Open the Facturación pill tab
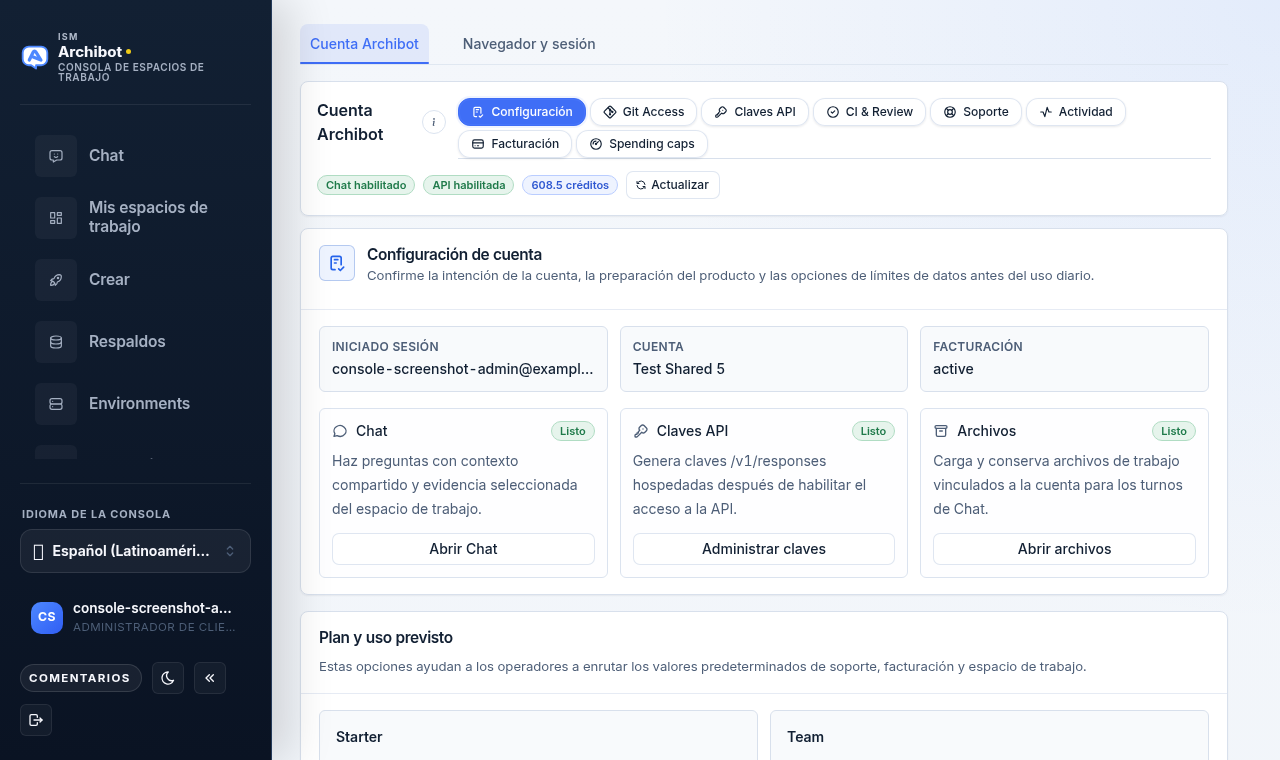This screenshot has height=760, width=1280. click(515, 144)
